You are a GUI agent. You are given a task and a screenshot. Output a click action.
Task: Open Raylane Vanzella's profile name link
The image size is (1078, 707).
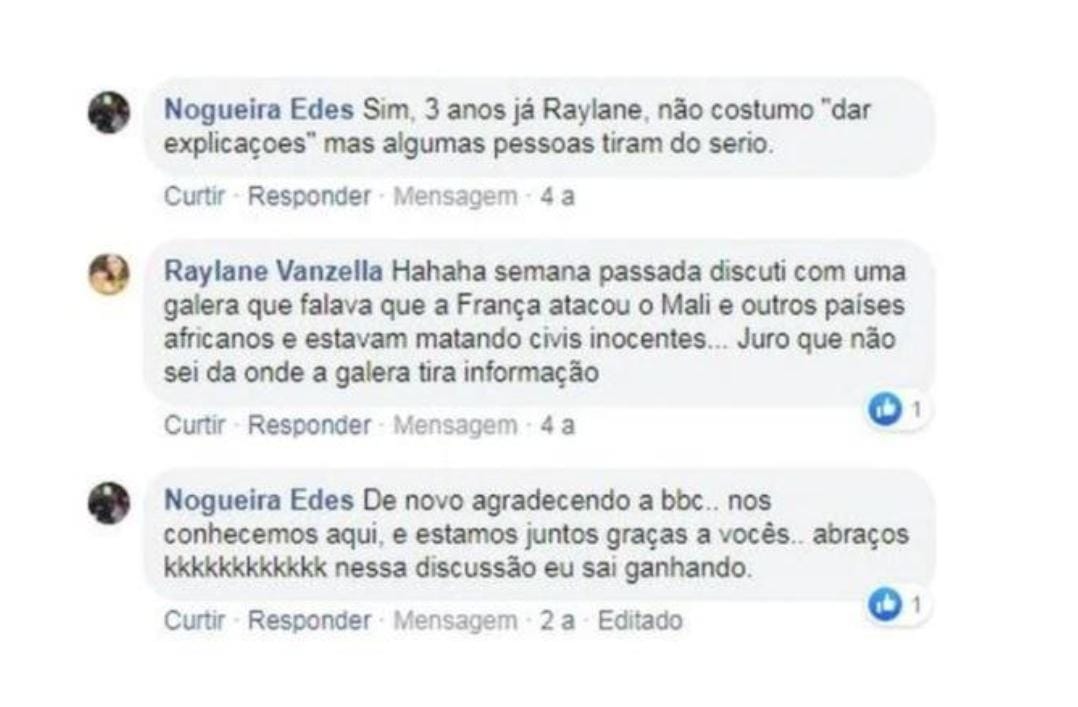273,271
